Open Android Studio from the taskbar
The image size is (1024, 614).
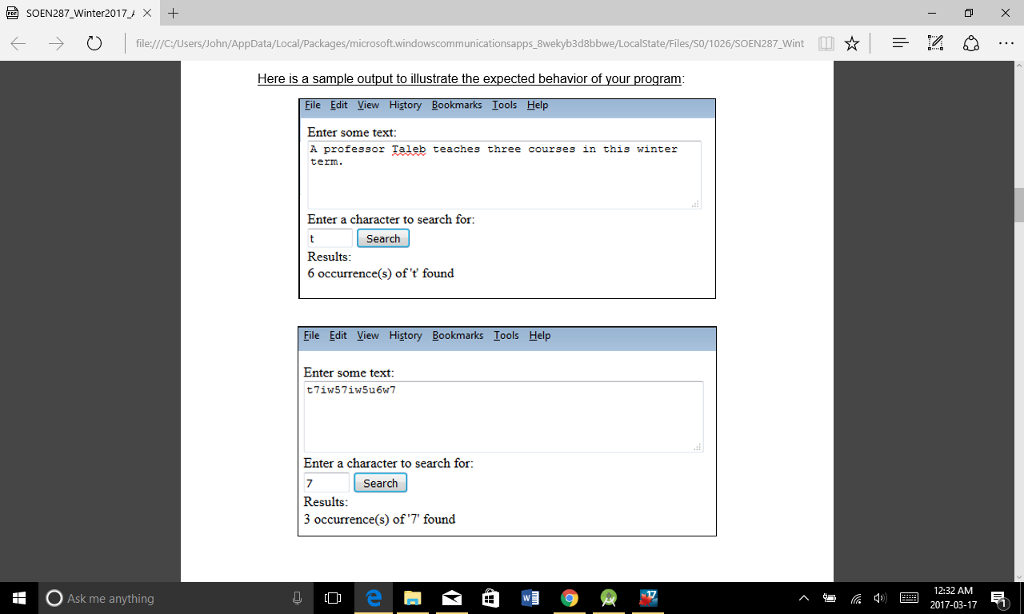pos(607,597)
